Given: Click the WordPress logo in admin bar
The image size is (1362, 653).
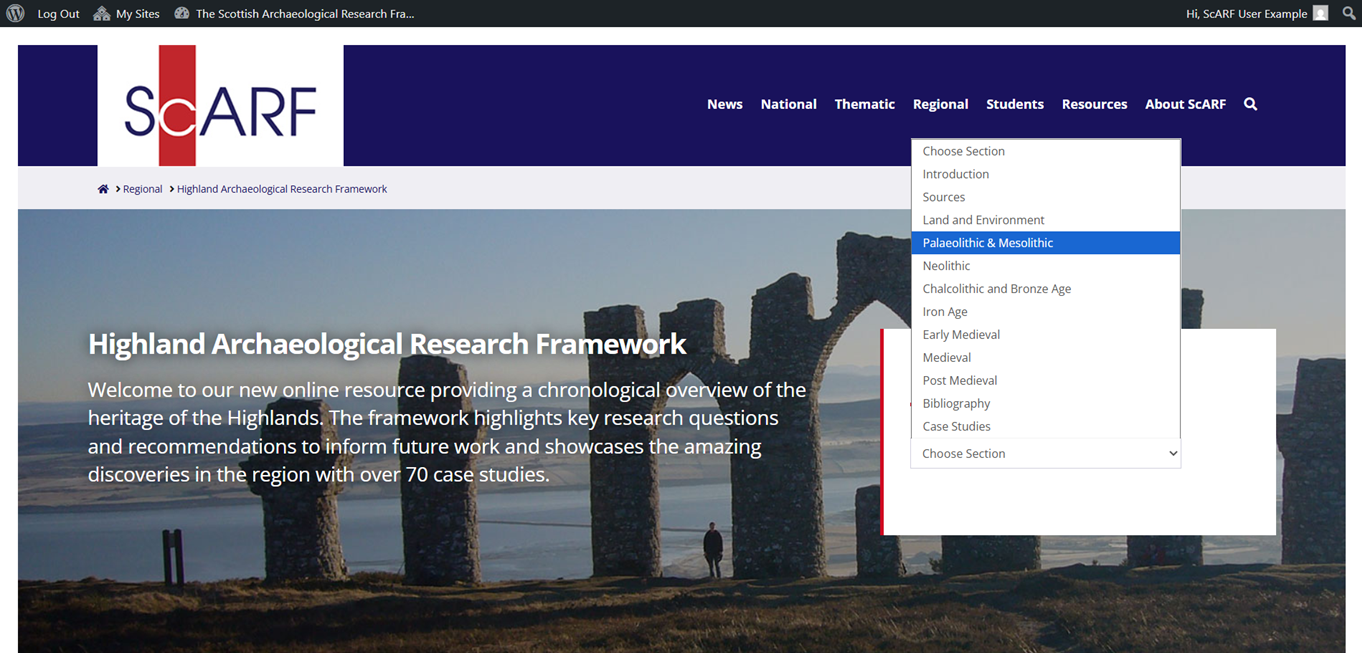Looking at the screenshot, I should coord(15,13).
